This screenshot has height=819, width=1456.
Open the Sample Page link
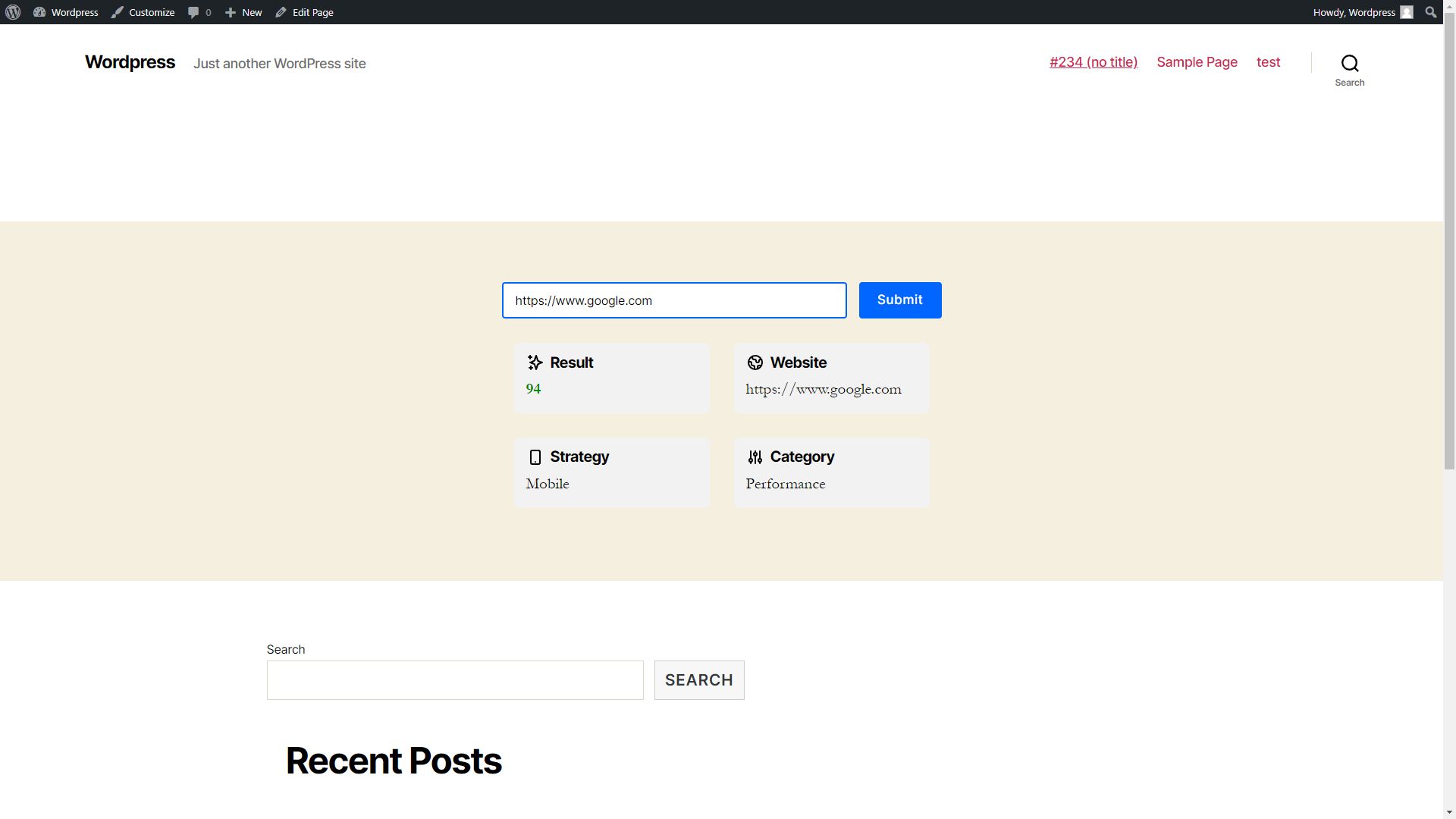pyautogui.click(x=1197, y=62)
